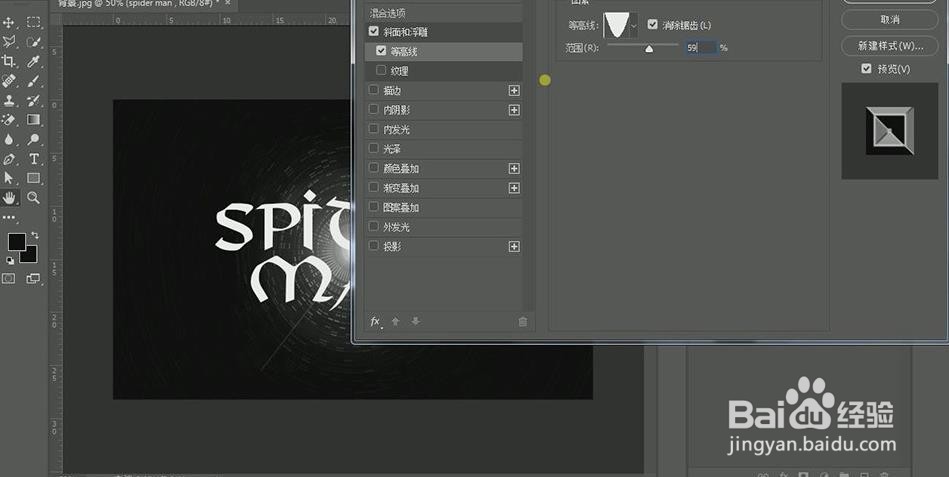Select the Eraser tool

click(9, 120)
